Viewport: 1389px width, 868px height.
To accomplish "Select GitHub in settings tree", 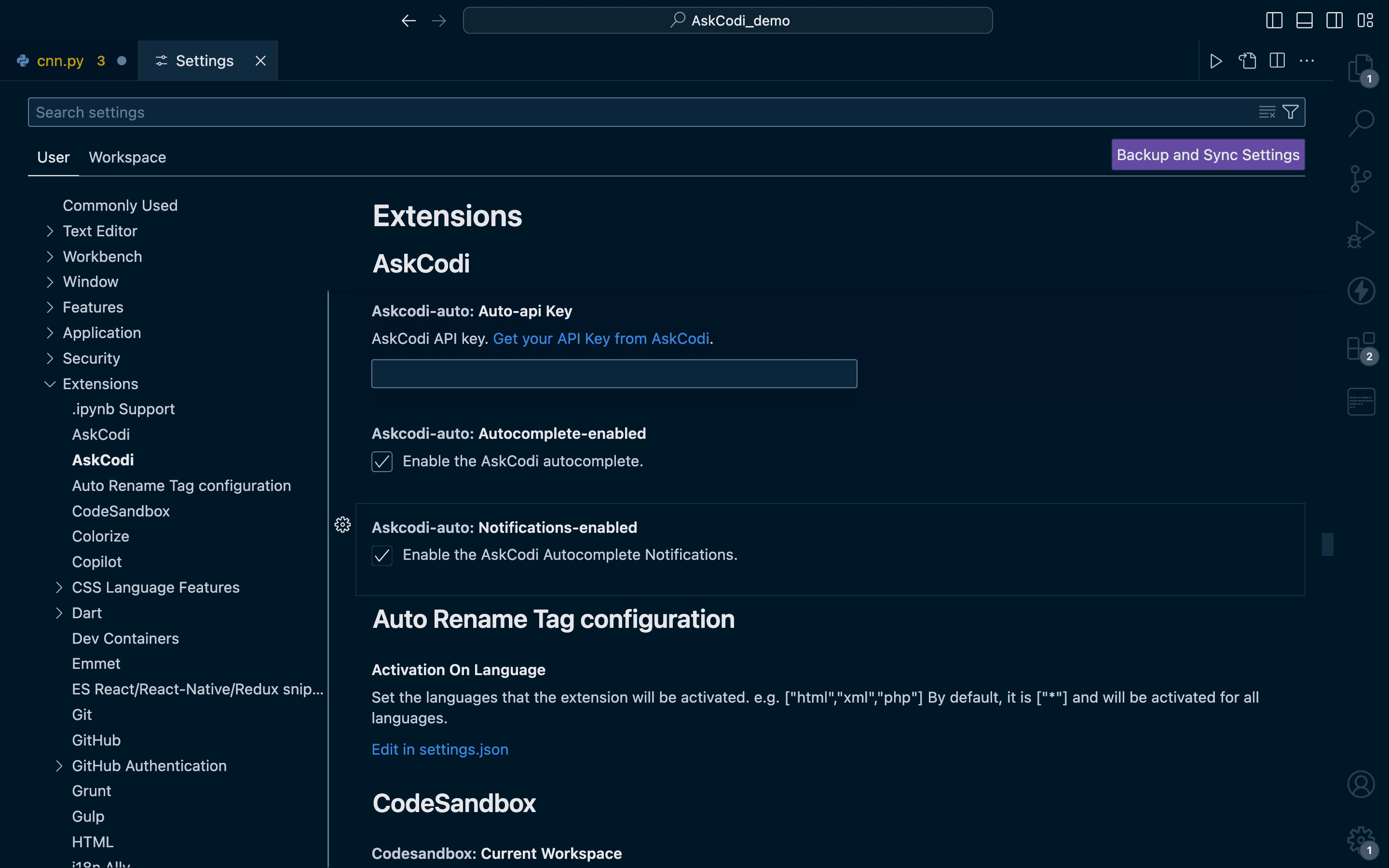I will click(x=96, y=741).
